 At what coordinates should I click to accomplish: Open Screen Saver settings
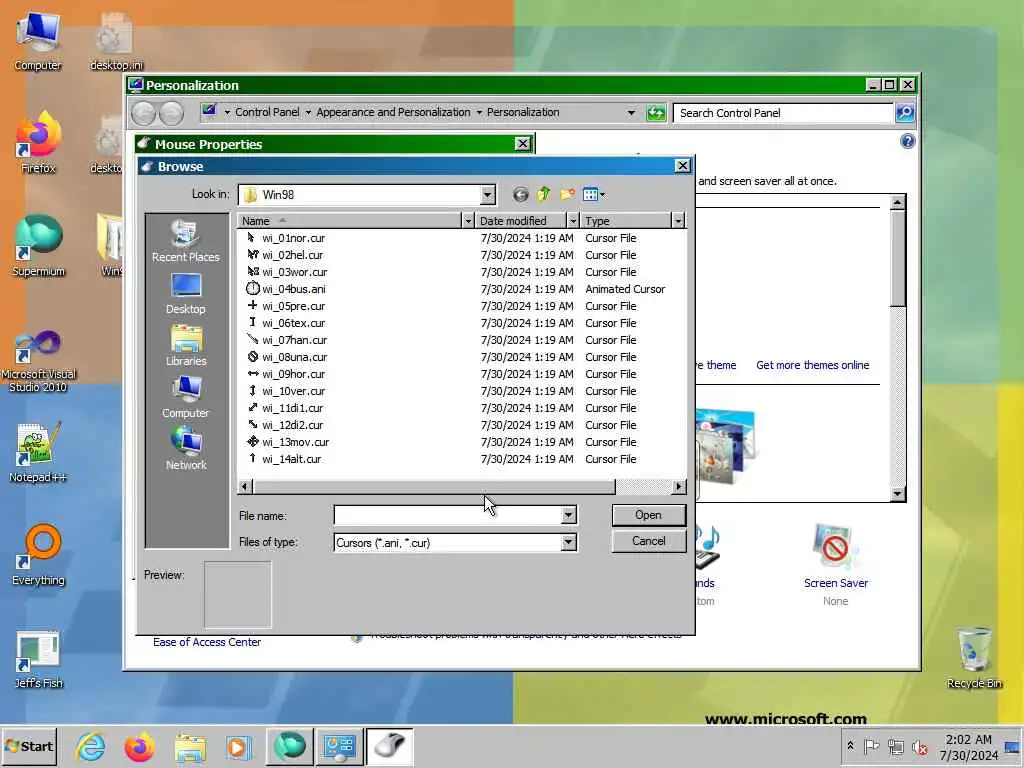[835, 564]
